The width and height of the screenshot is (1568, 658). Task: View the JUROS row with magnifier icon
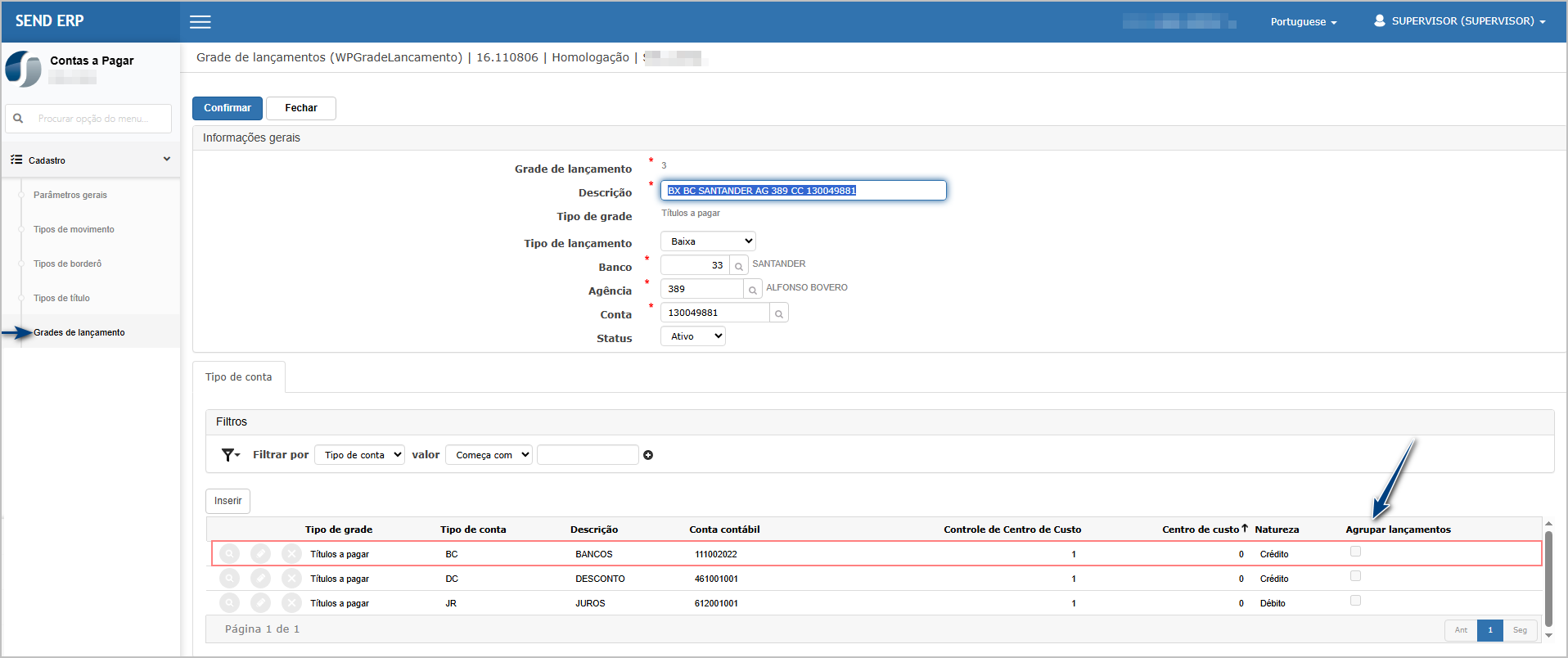tap(230, 603)
